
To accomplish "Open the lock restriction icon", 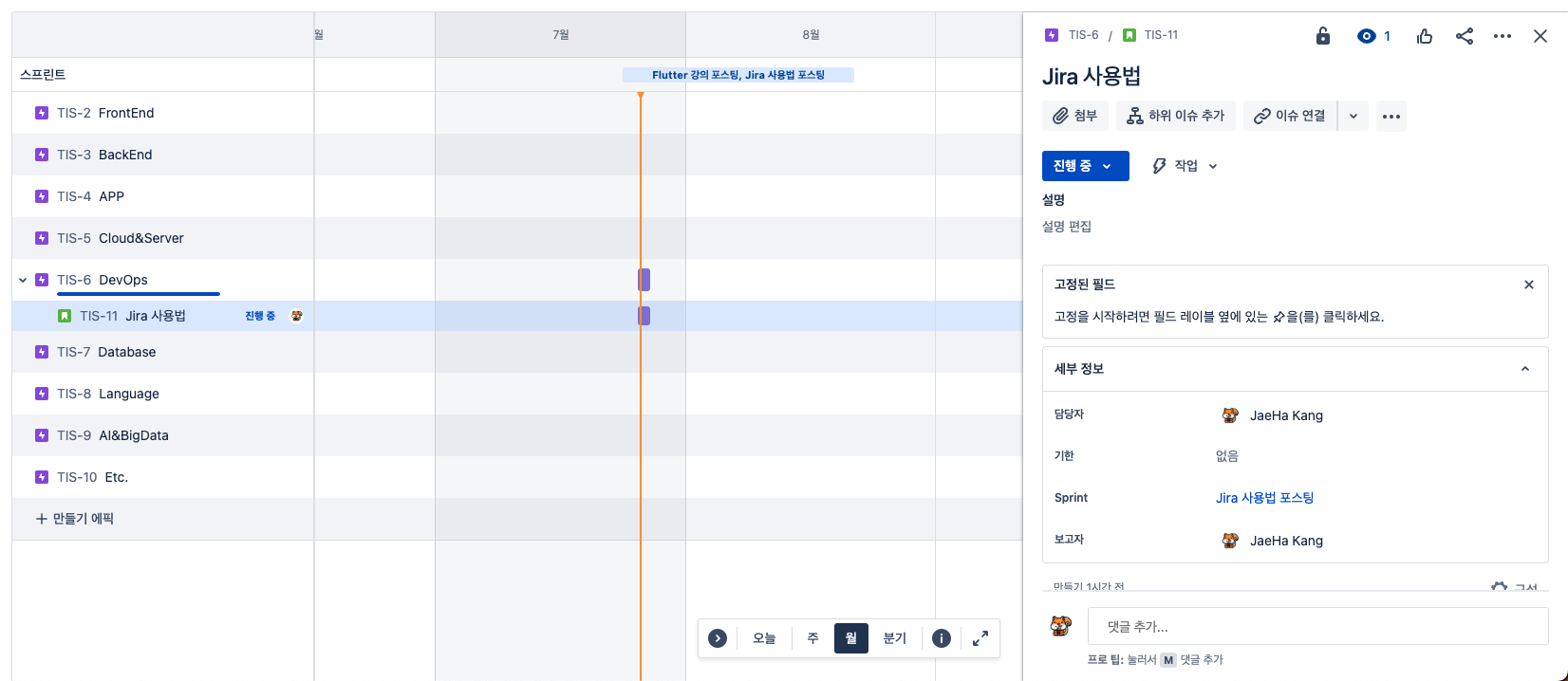I will [x=1323, y=36].
